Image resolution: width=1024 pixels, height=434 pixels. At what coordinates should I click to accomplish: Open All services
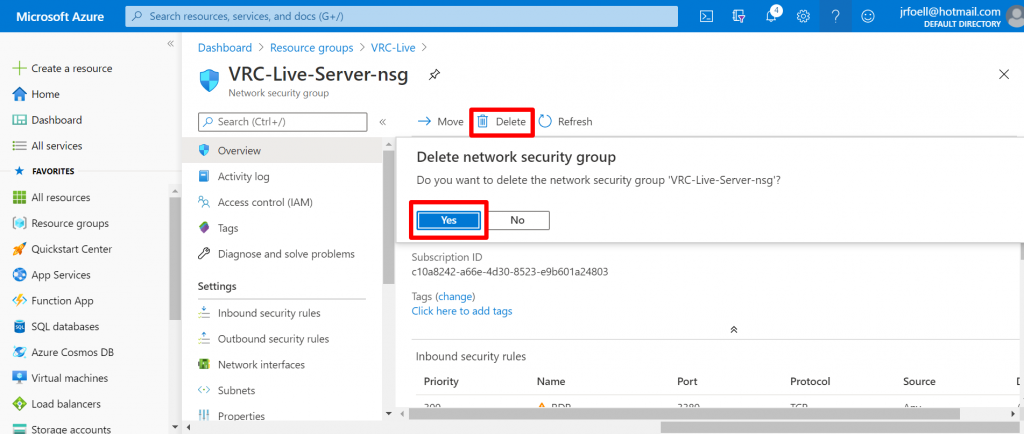(x=48, y=146)
